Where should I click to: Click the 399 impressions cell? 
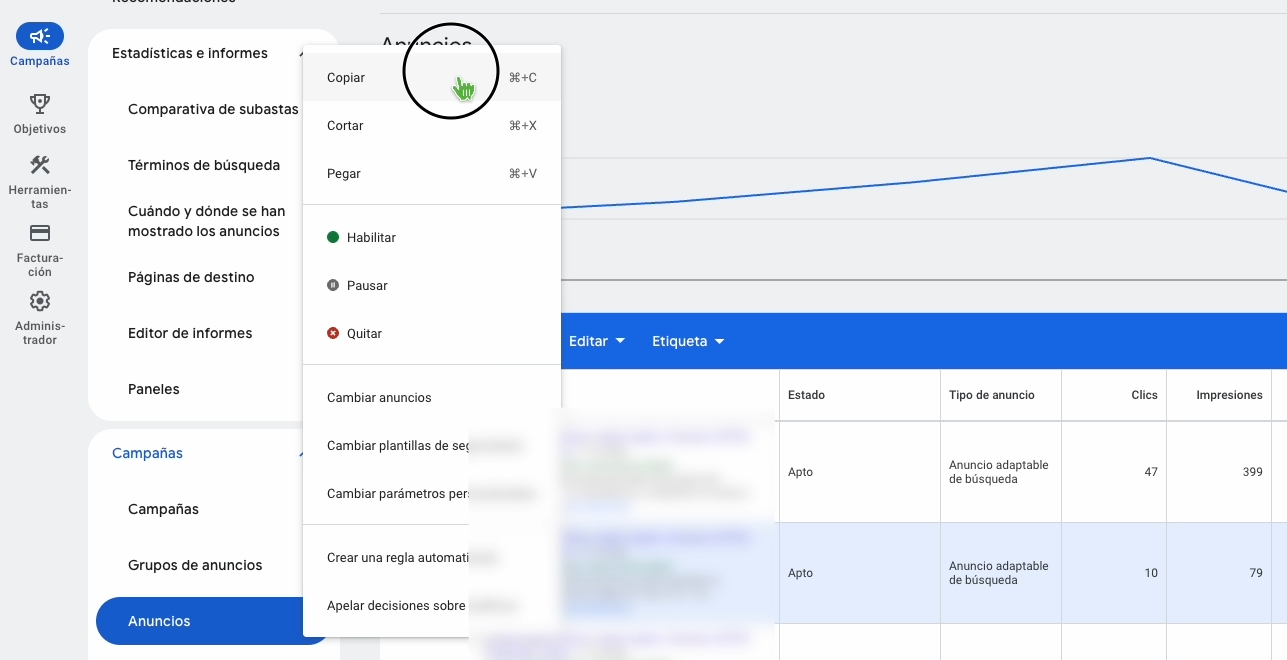tap(1219, 472)
